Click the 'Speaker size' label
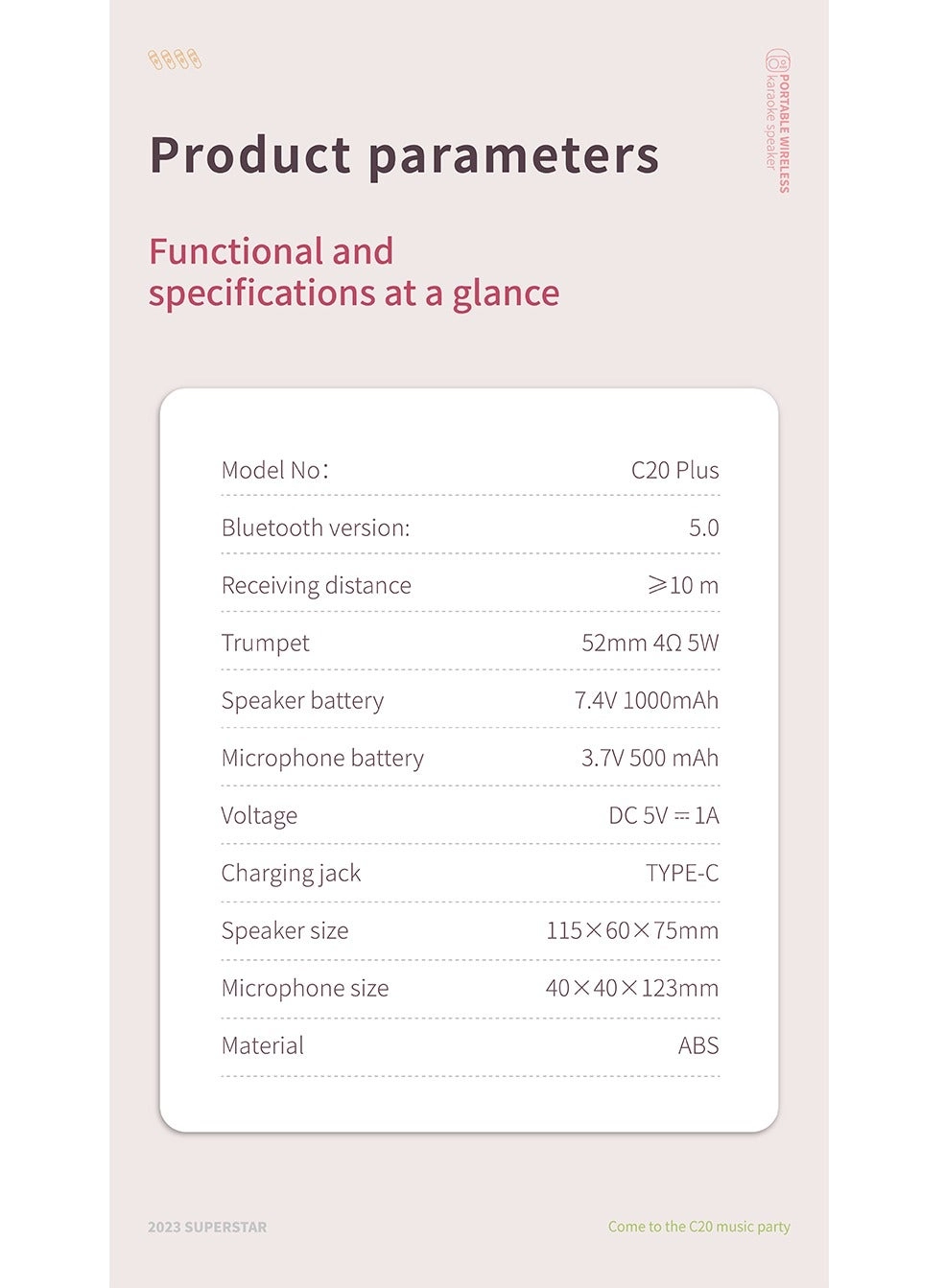This screenshot has width=945, height=1288. coord(285,930)
